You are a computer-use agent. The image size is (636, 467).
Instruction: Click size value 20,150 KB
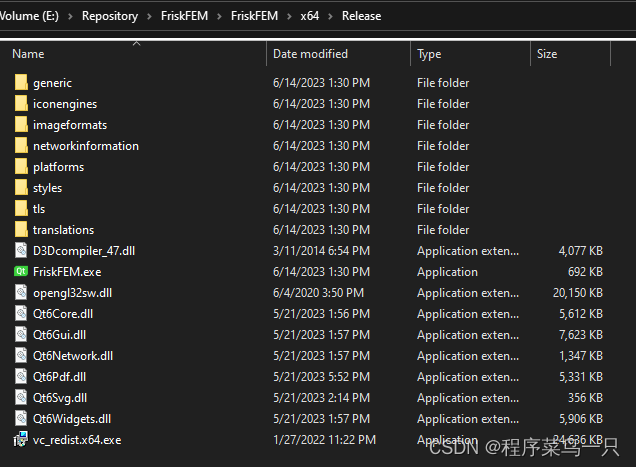[x=578, y=293]
